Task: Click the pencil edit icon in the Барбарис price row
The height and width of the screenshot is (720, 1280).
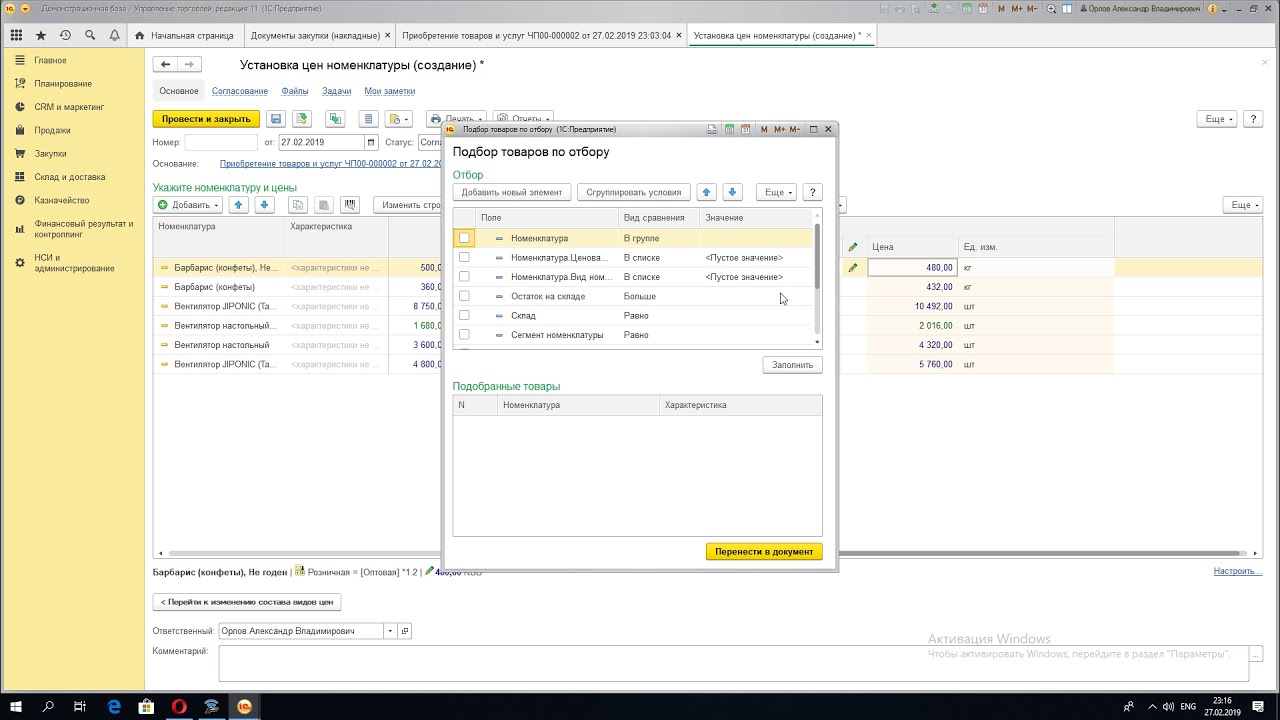Action: tap(853, 267)
